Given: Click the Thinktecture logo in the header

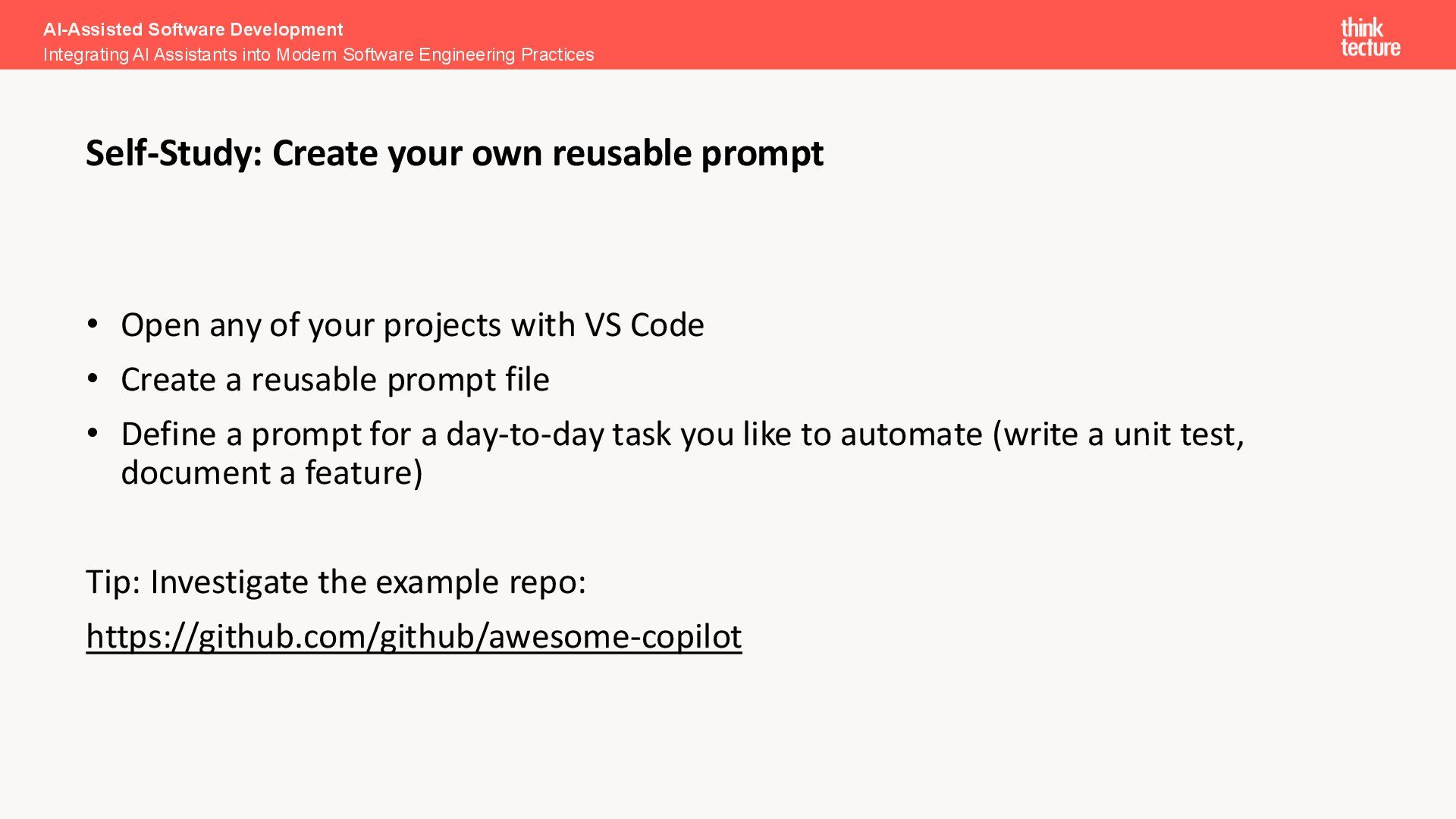Looking at the screenshot, I should [x=1370, y=37].
